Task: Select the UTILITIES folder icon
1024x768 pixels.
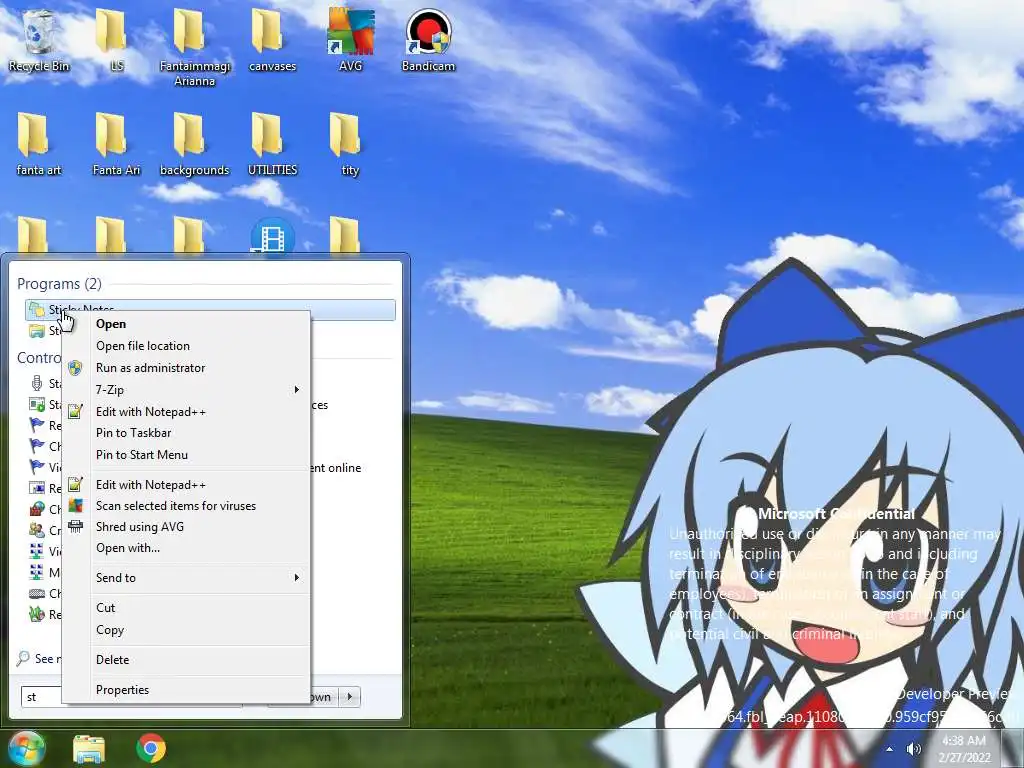Action: tap(272, 144)
